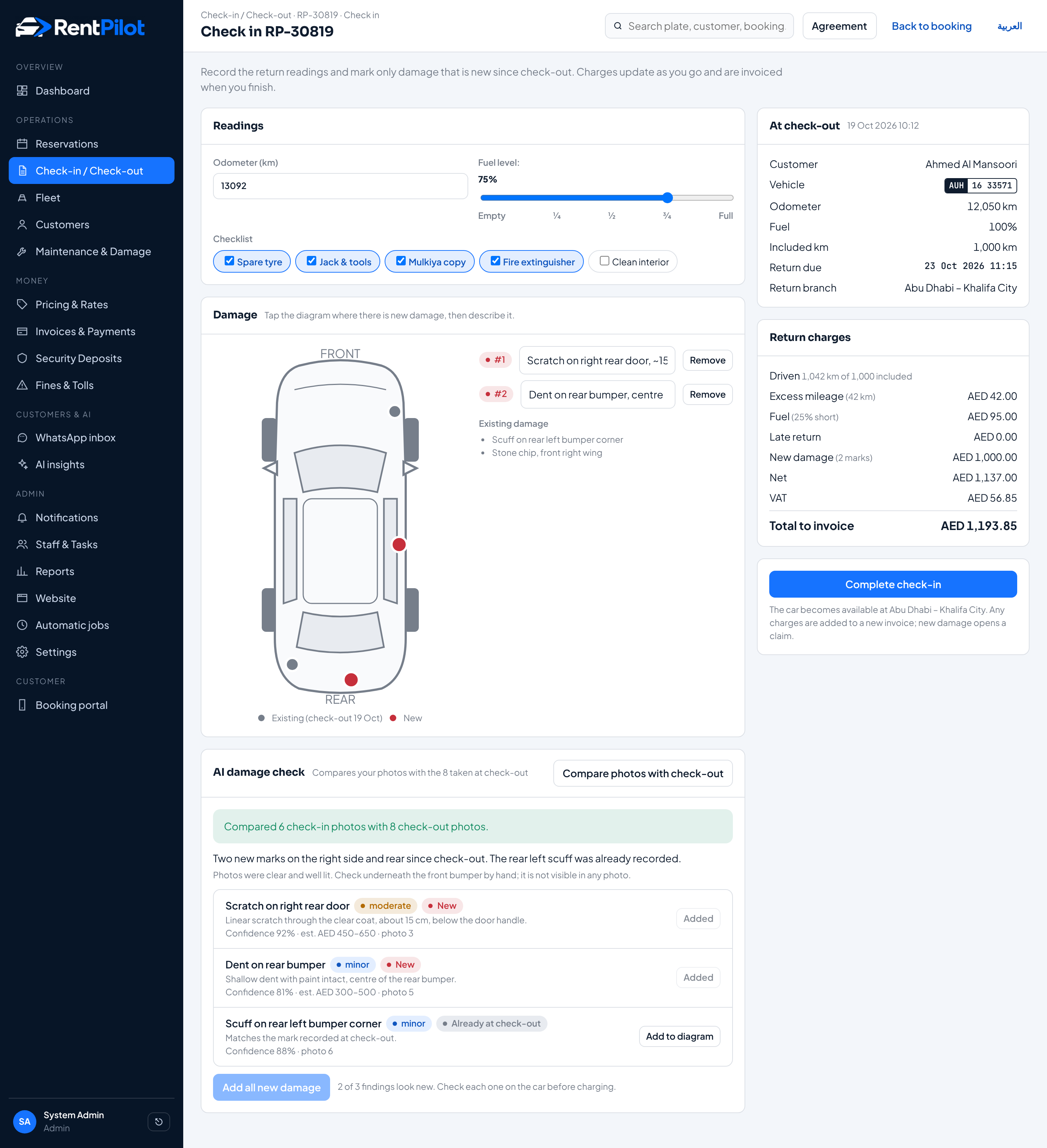Viewport: 1047px width, 1148px height.
Task: Click the Pricing & Rates tag icon
Action: click(22, 304)
